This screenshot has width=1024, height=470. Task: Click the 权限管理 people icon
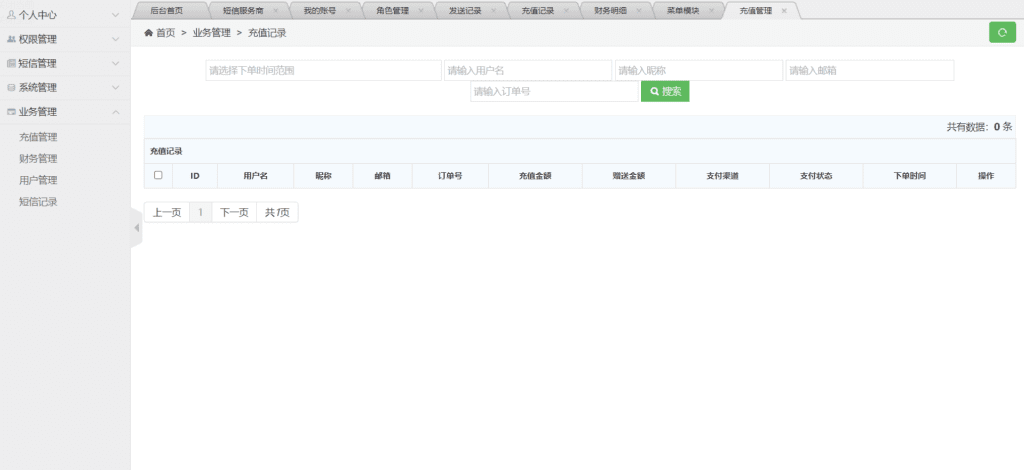coord(11,39)
